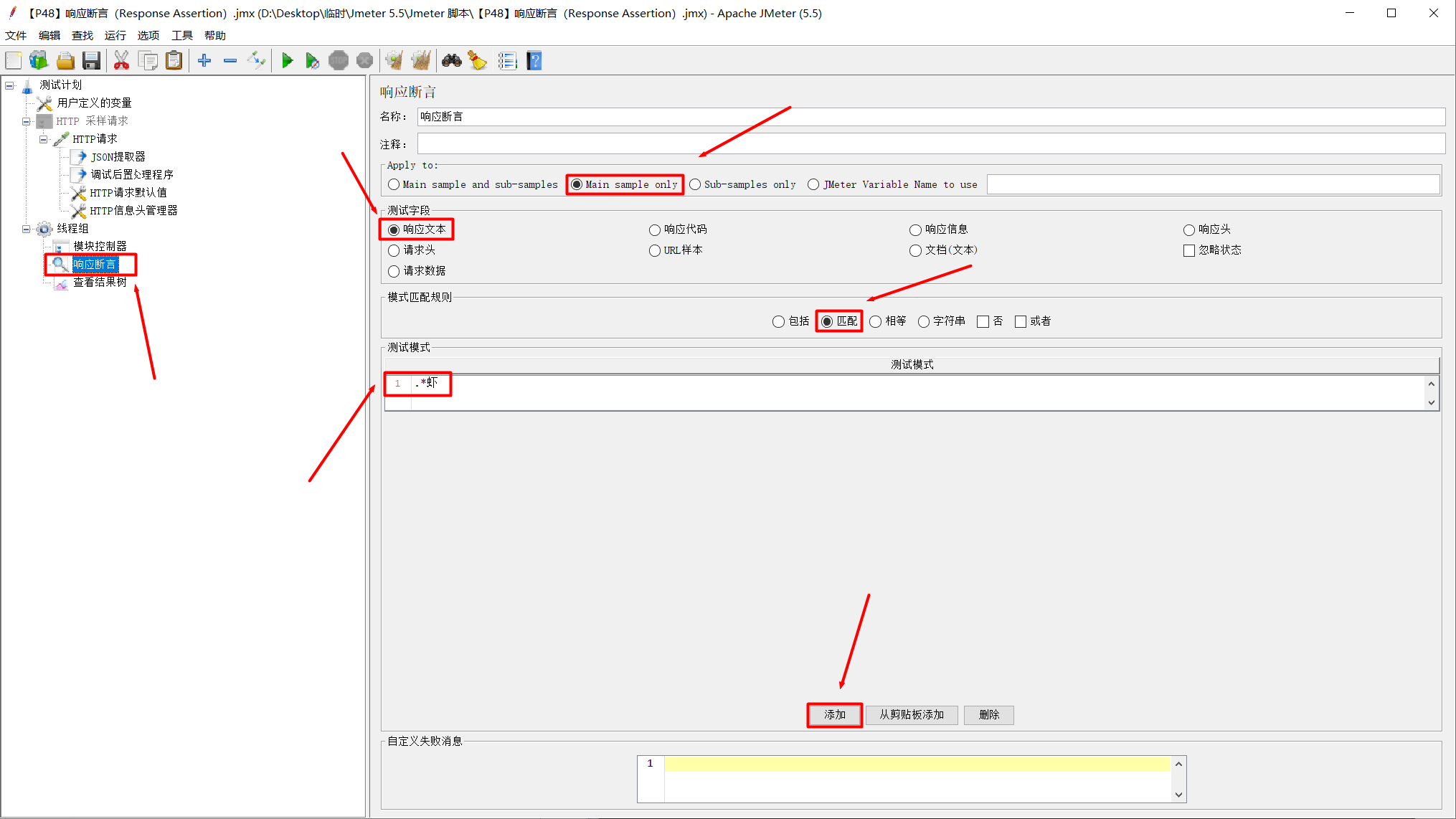Open the 选项 menu

tap(148, 35)
